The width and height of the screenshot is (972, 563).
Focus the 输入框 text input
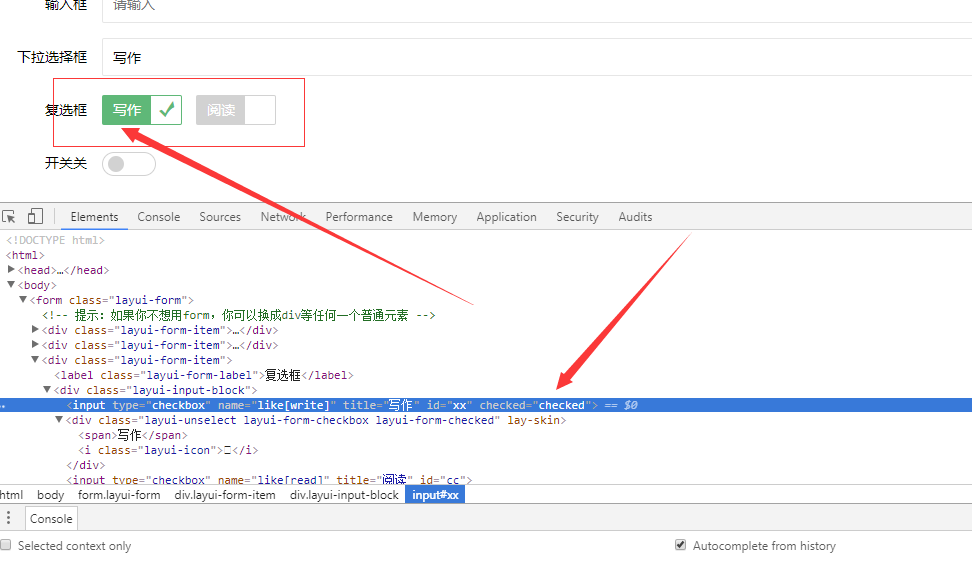pyautogui.click(x=537, y=7)
